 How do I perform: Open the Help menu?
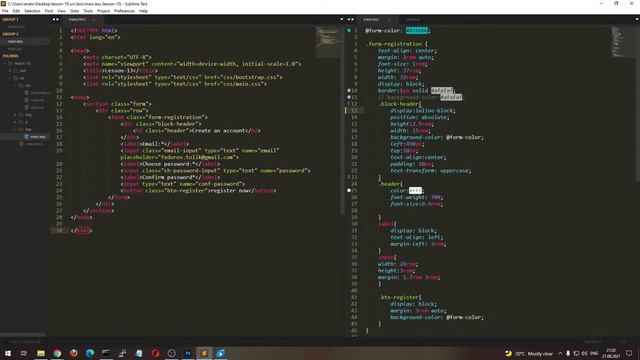143,11
